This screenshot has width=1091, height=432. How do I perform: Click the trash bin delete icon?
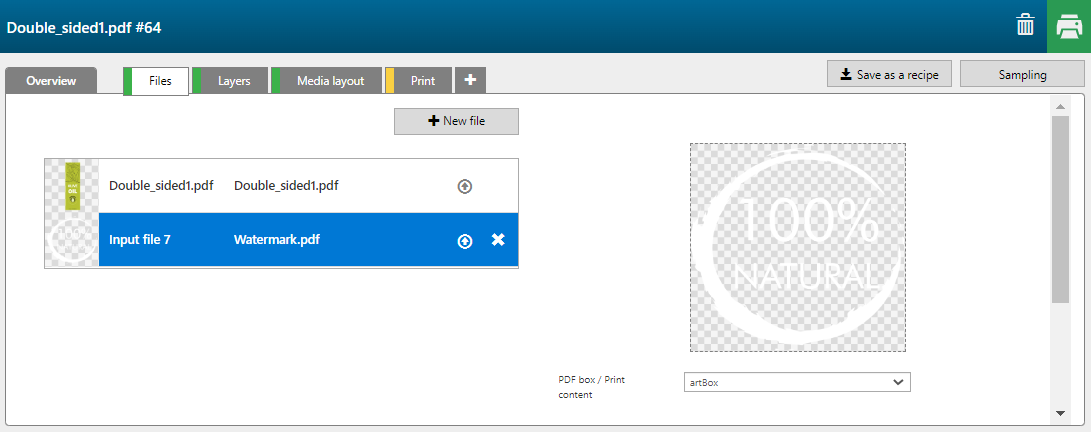(1025, 26)
